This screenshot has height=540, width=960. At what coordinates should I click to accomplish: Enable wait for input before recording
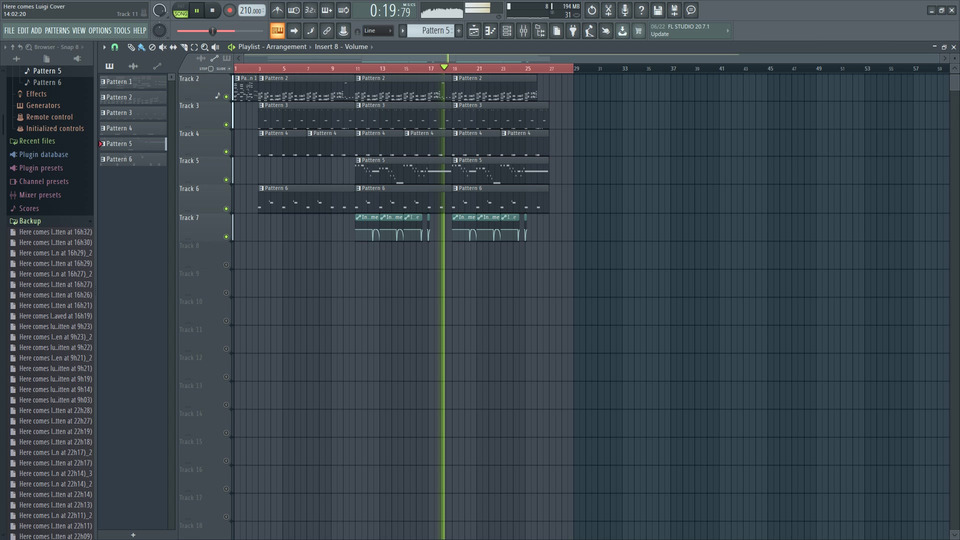[294, 10]
